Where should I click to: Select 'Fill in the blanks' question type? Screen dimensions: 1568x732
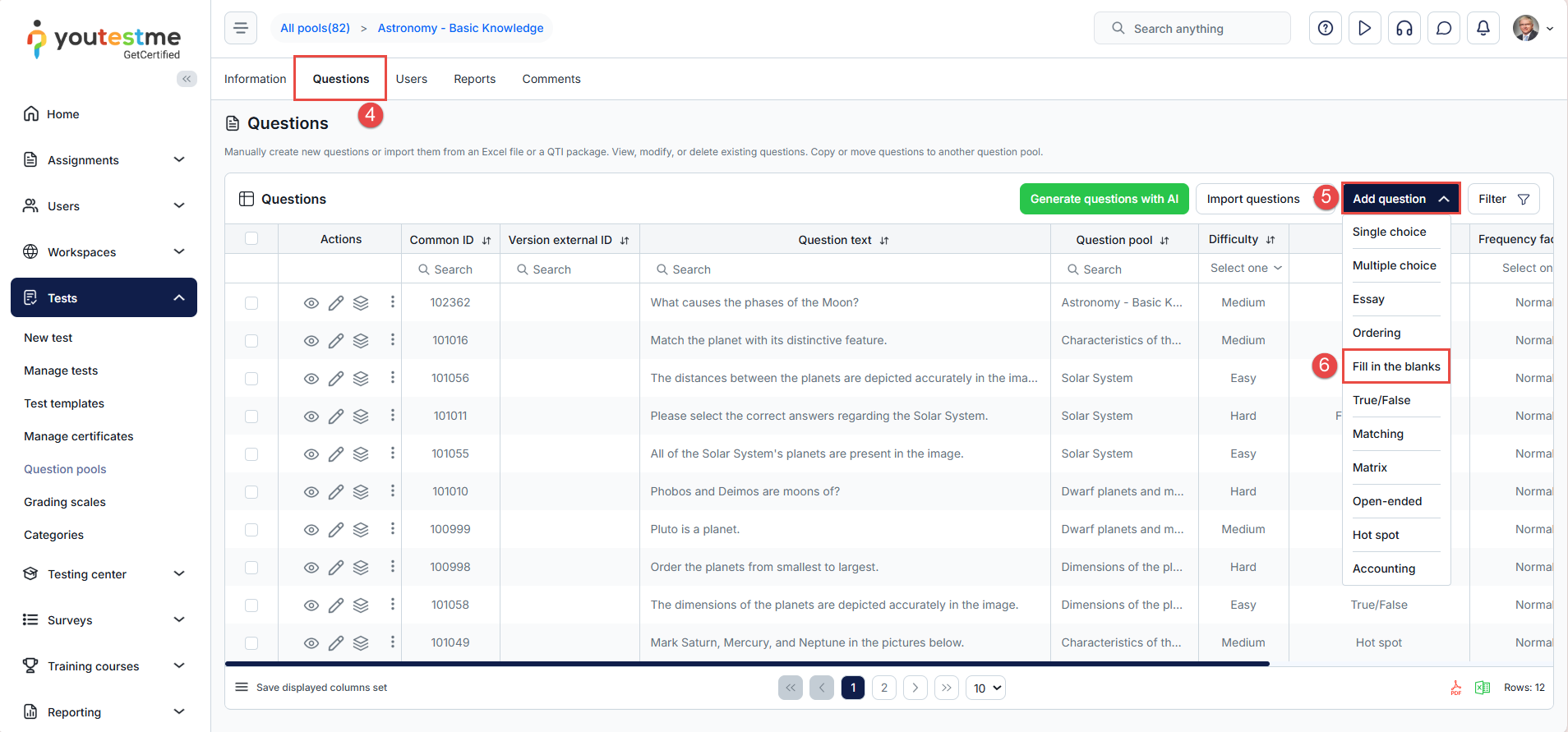tap(1395, 366)
